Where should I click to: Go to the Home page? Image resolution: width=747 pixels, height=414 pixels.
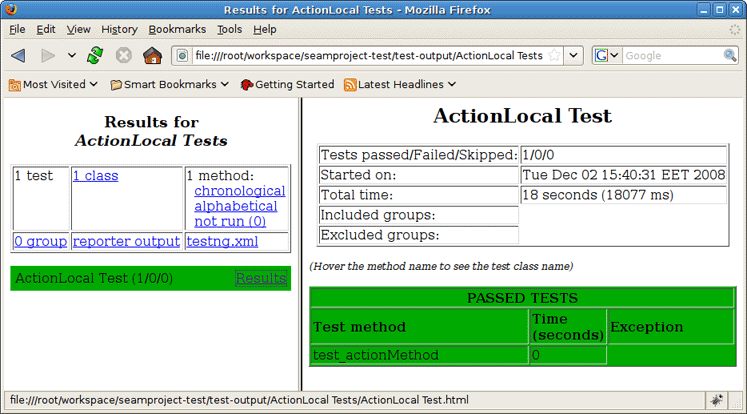click(x=152, y=55)
